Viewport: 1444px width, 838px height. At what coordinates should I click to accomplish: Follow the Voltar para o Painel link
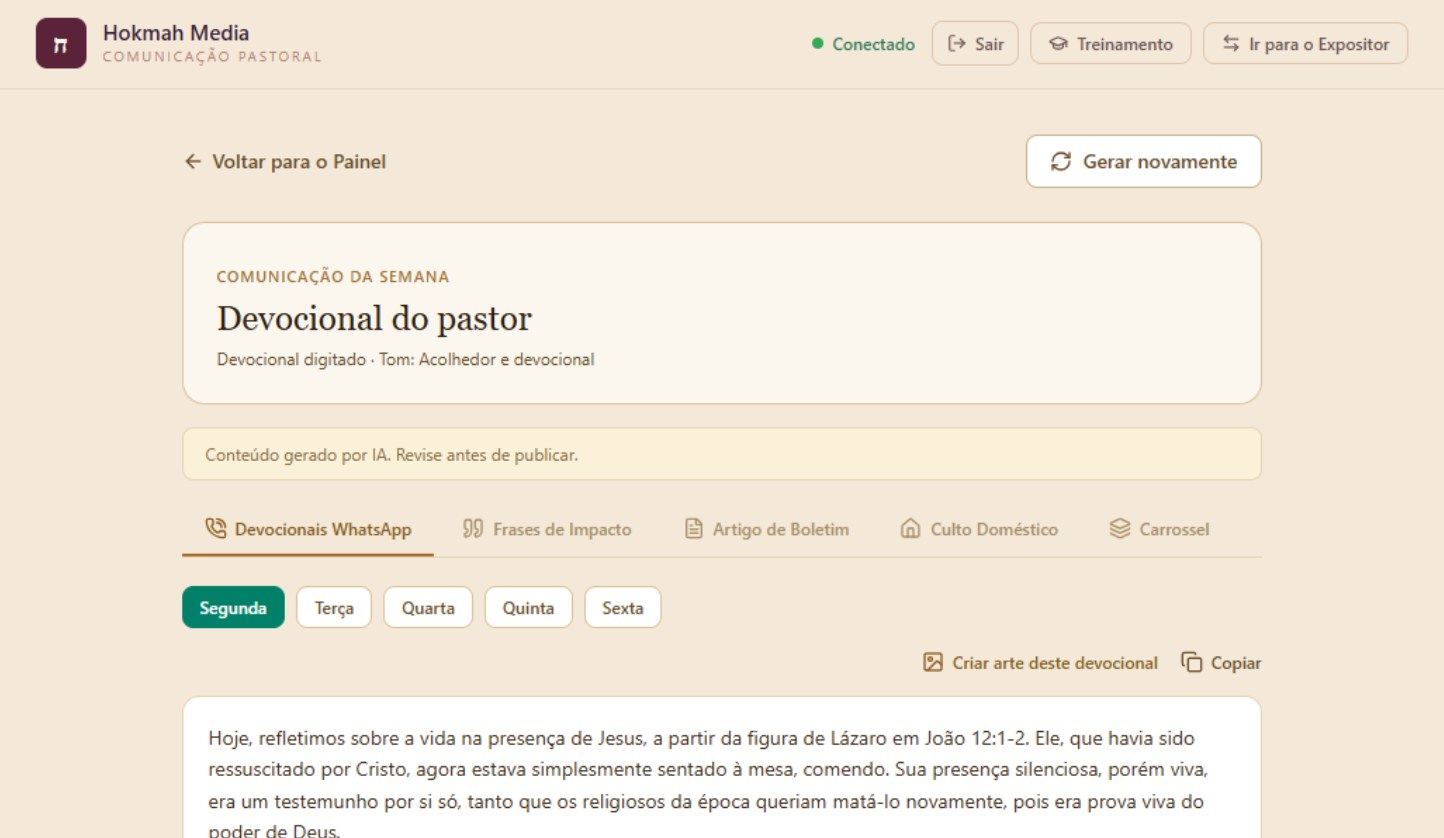click(286, 161)
